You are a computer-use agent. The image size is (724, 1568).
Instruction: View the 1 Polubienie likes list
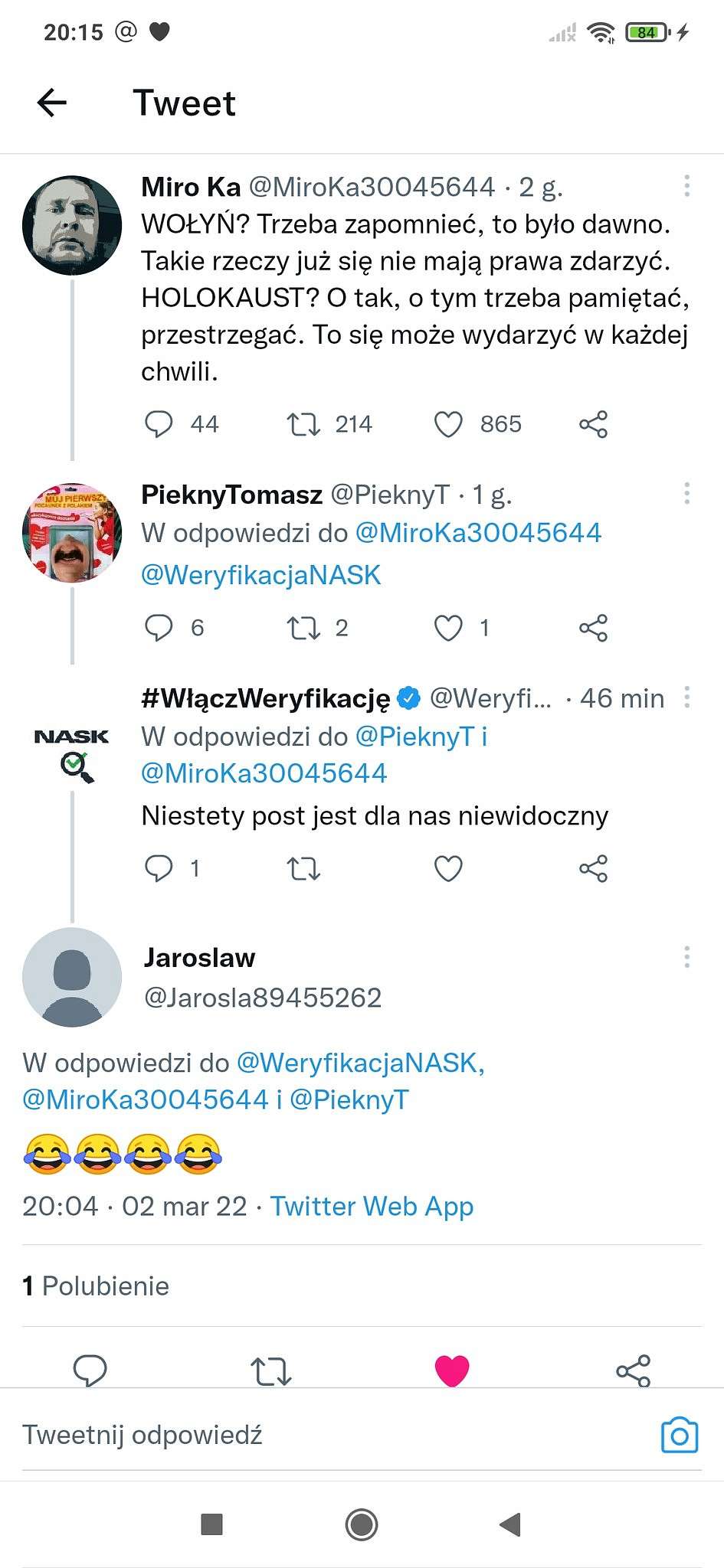pyautogui.click(x=96, y=1285)
